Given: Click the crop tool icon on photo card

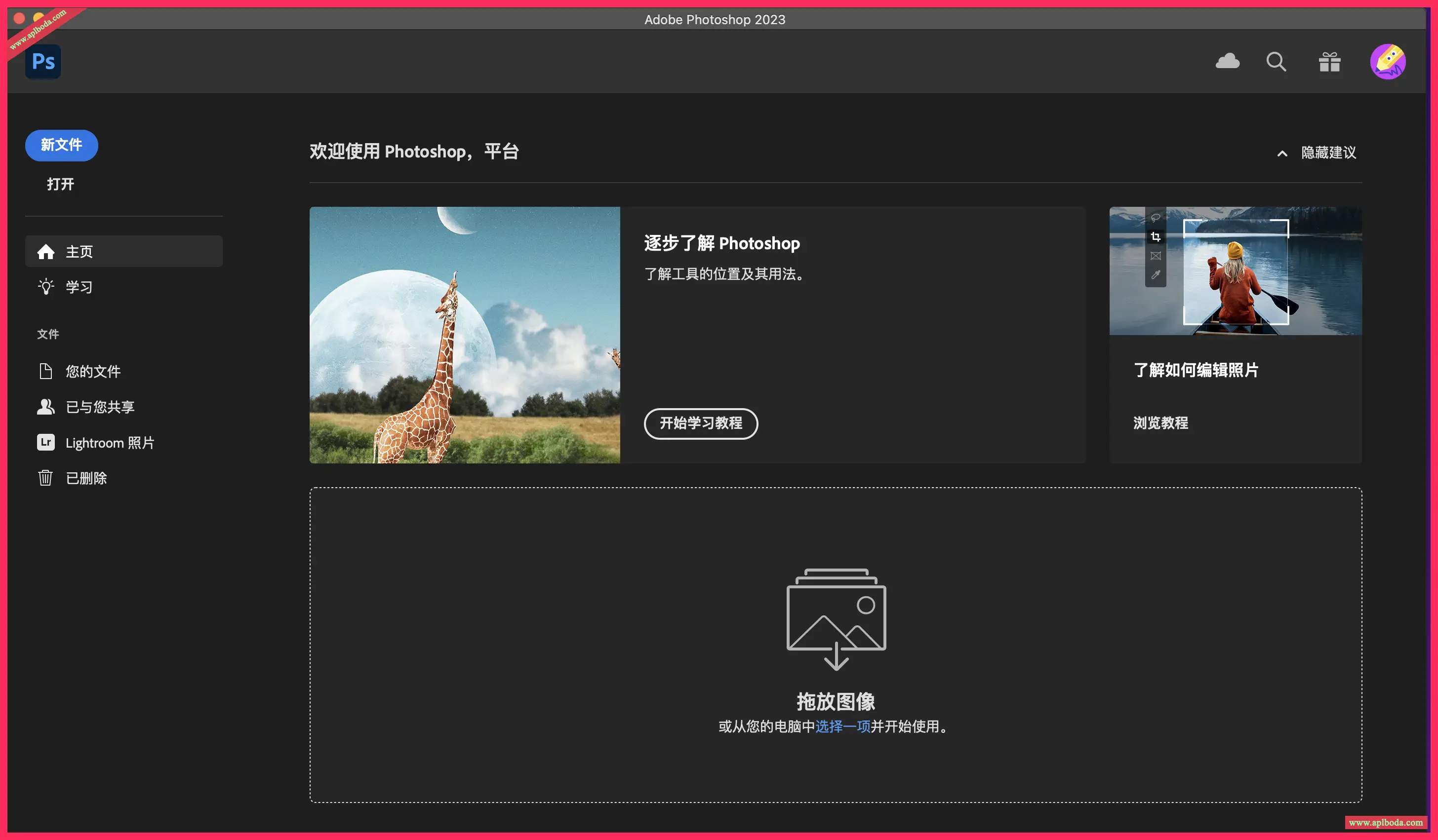Looking at the screenshot, I should click(1156, 237).
